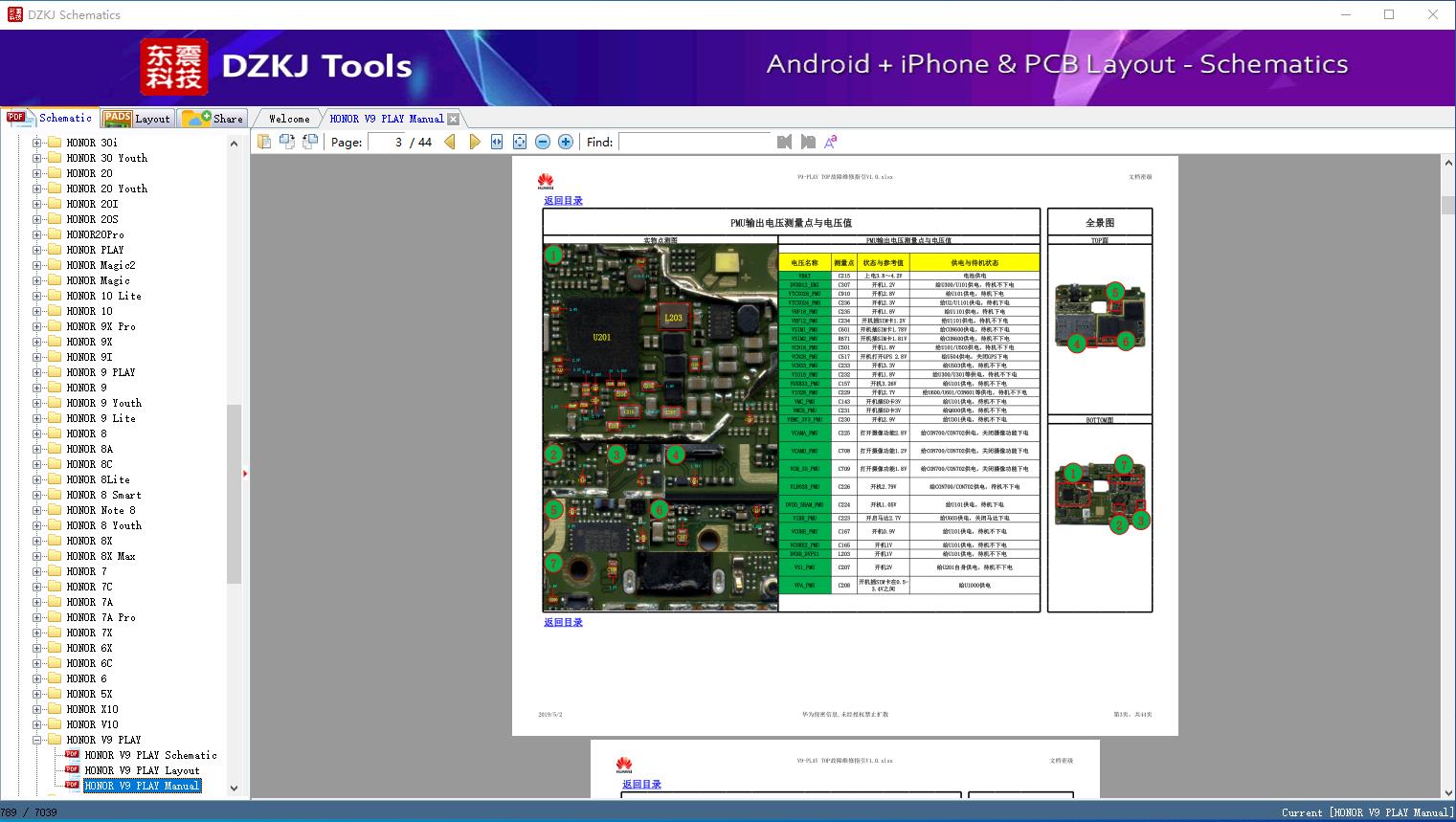The width and height of the screenshot is (1456, 822).
Task: Click the tree scrollbar down arrow
Action: pyautogui.click(x=234, y=789)
